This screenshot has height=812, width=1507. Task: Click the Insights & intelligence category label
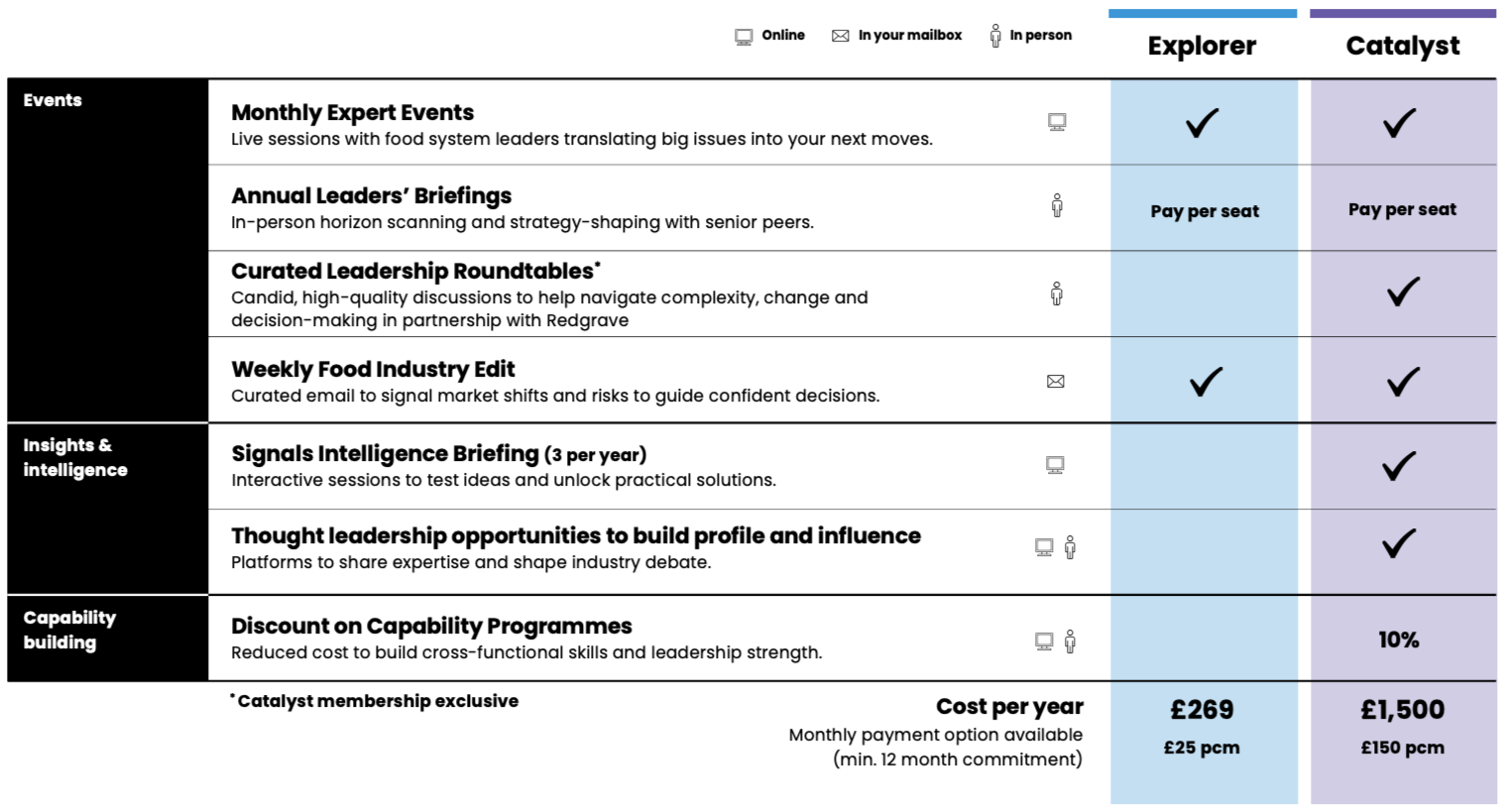tap(75, 457)
